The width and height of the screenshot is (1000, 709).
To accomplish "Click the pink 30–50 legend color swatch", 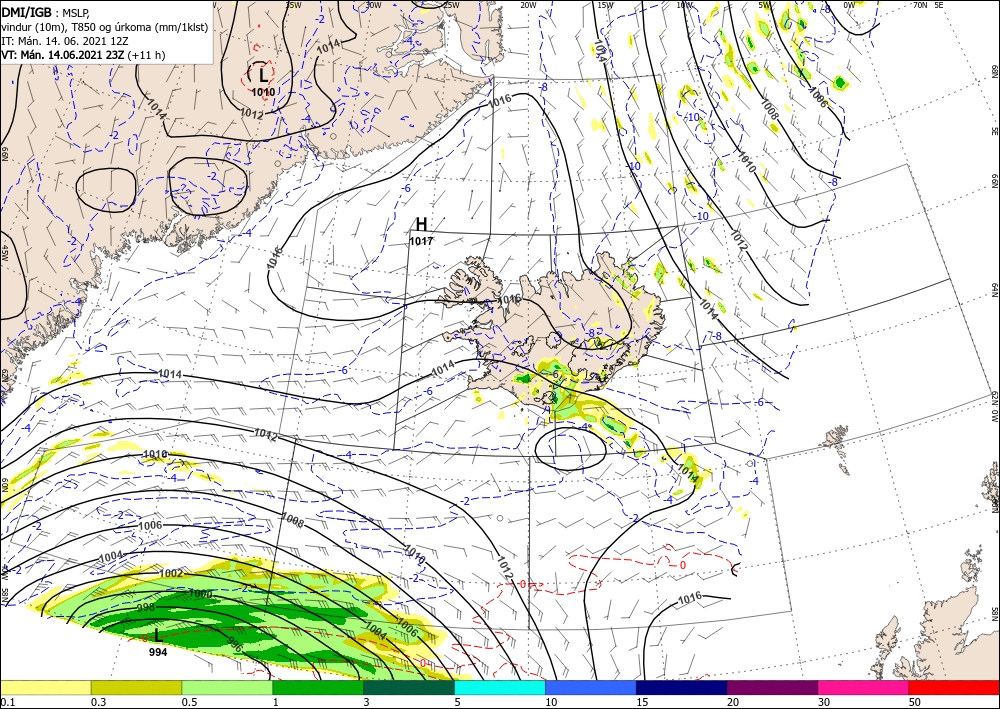I will point(864,687).
